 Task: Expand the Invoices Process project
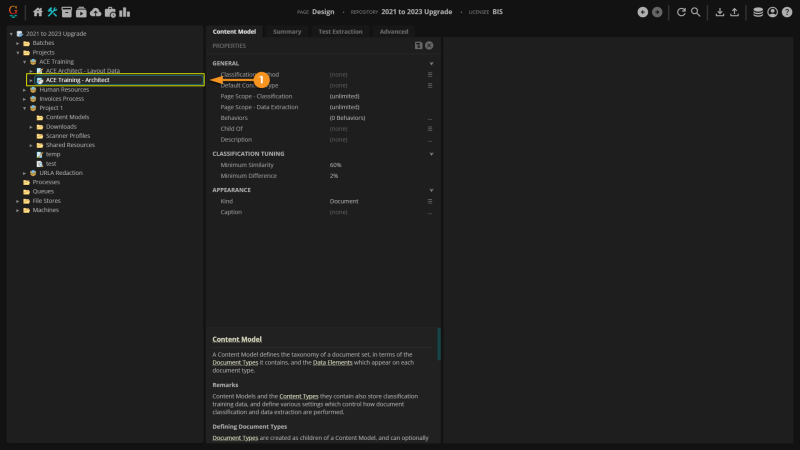(x=24, y=99)
